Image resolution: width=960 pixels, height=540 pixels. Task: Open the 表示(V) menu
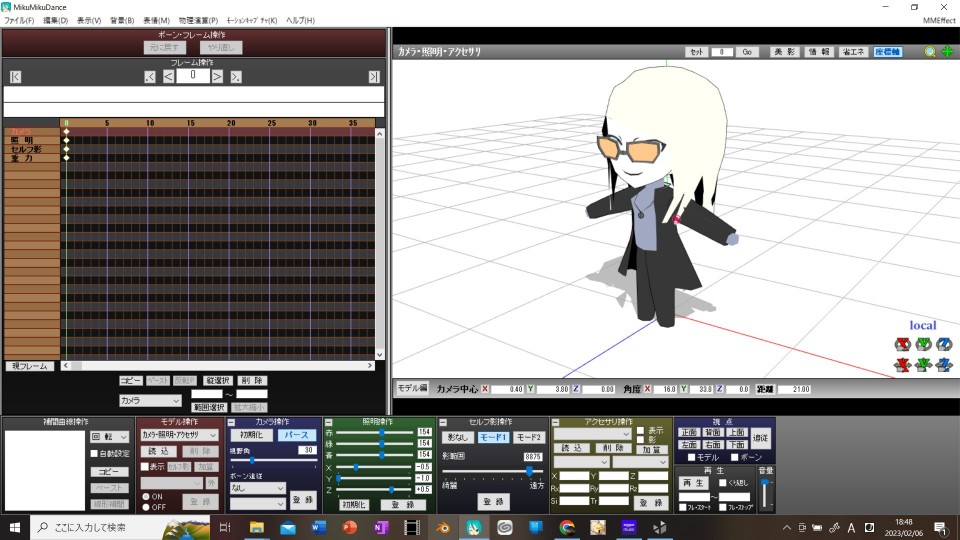(x=89, y=20)
